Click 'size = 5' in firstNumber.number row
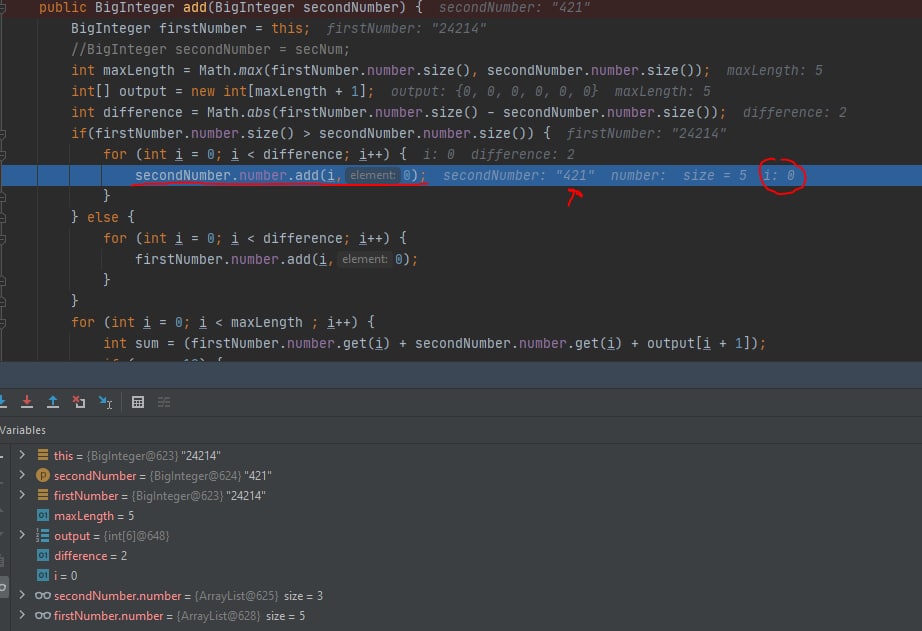Viewport: 922px width, 631px height. pyautogui.click(x=286, y=616)
